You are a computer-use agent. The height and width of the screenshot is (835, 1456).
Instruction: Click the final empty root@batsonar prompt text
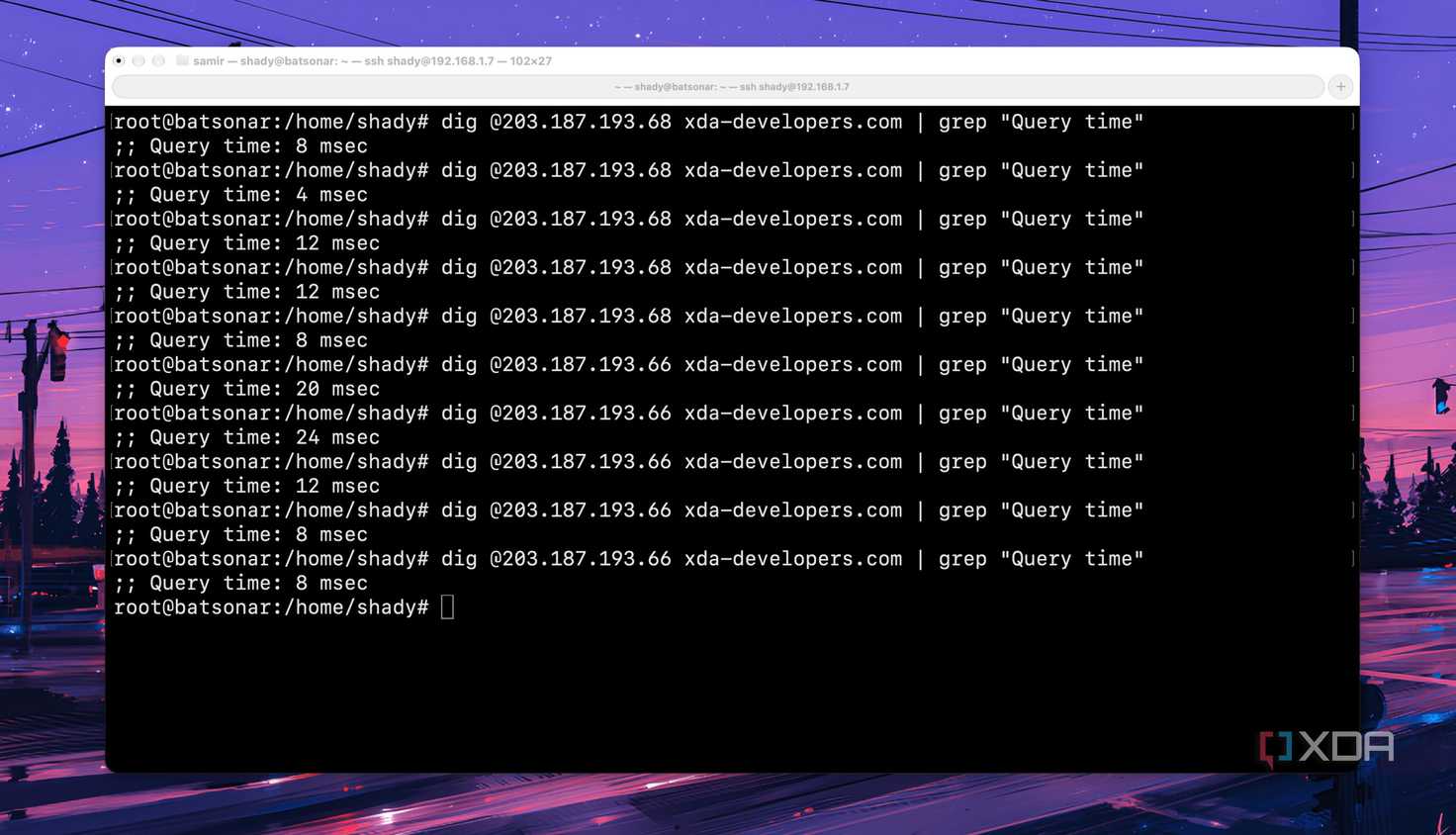coord(271,607)
